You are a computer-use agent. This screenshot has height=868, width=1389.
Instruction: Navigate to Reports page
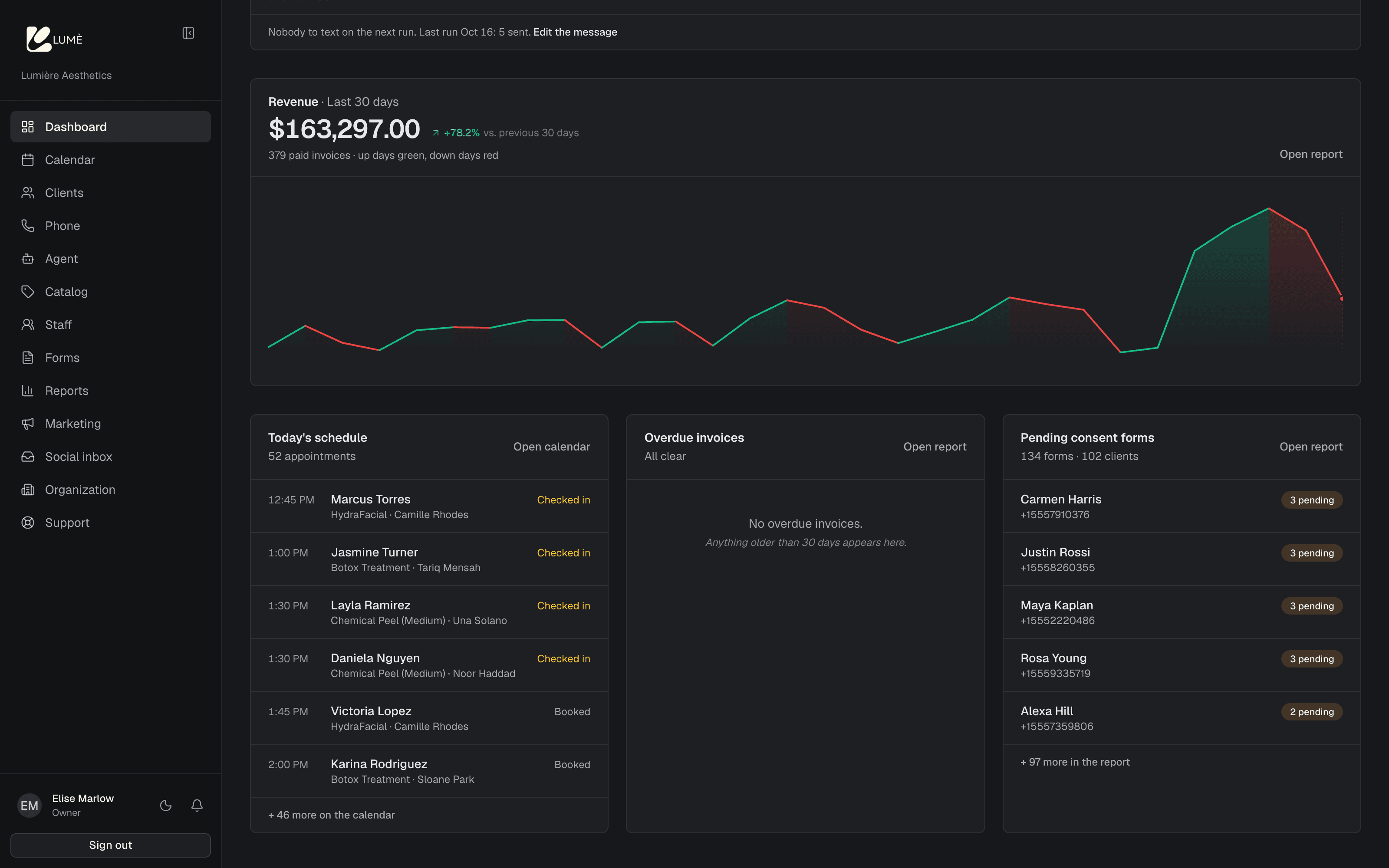coord(111,391)
